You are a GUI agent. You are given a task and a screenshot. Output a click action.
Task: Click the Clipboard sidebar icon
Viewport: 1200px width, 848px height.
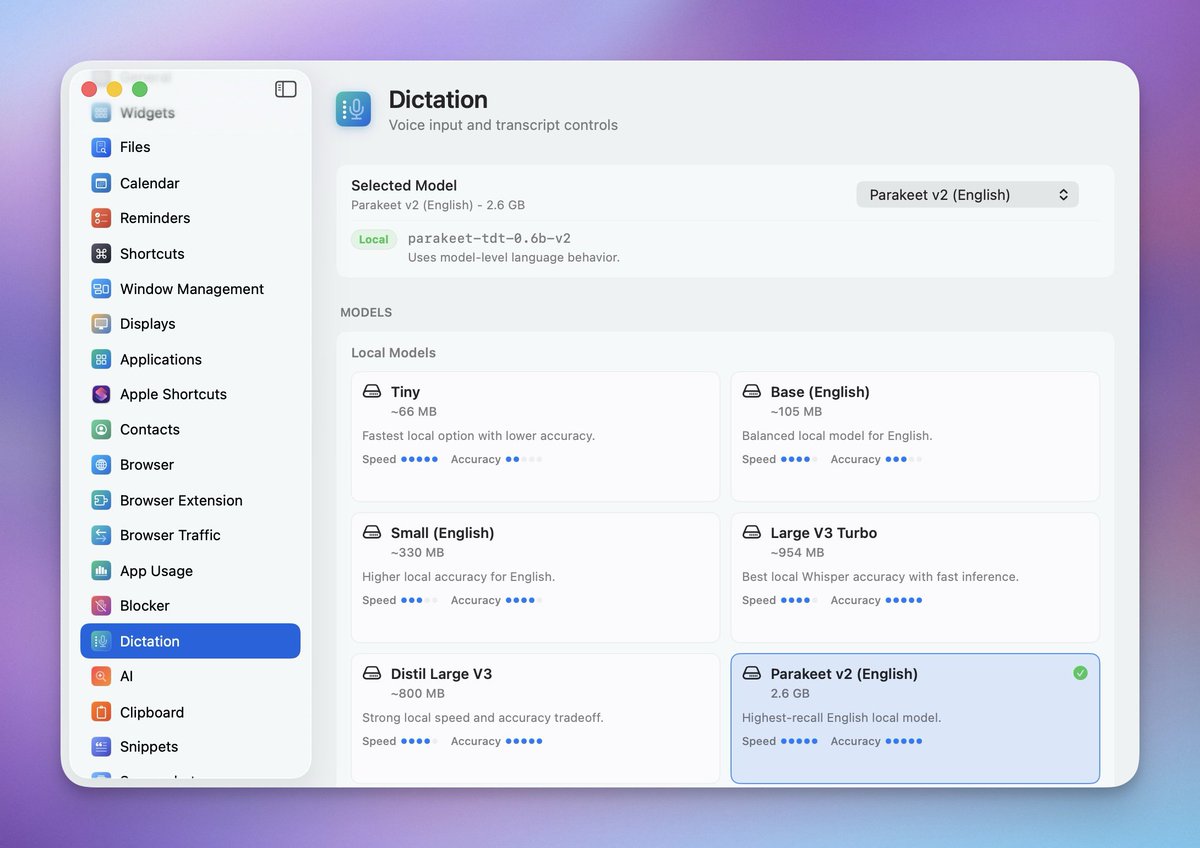pos(101,713)
